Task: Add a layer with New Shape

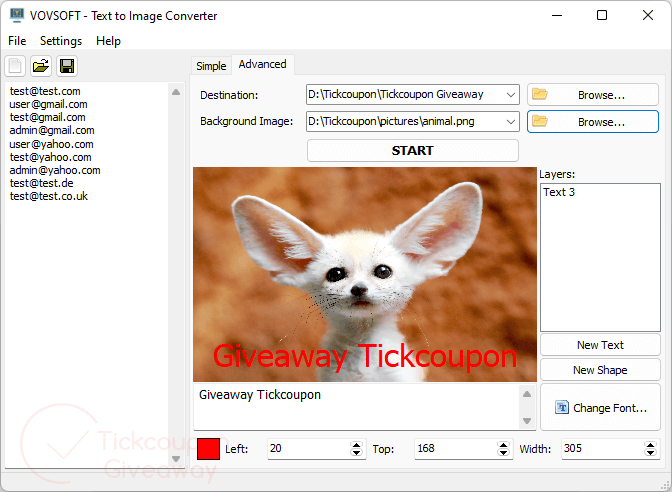Action: pos(600,370)
